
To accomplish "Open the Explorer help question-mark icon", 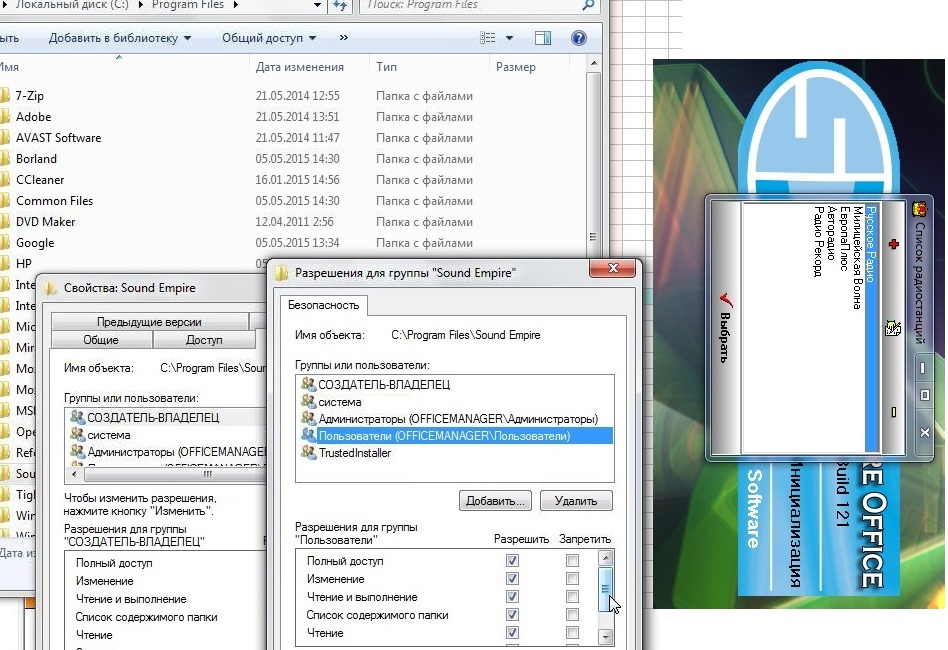I will pyautogui.click(x=578, y=38).
